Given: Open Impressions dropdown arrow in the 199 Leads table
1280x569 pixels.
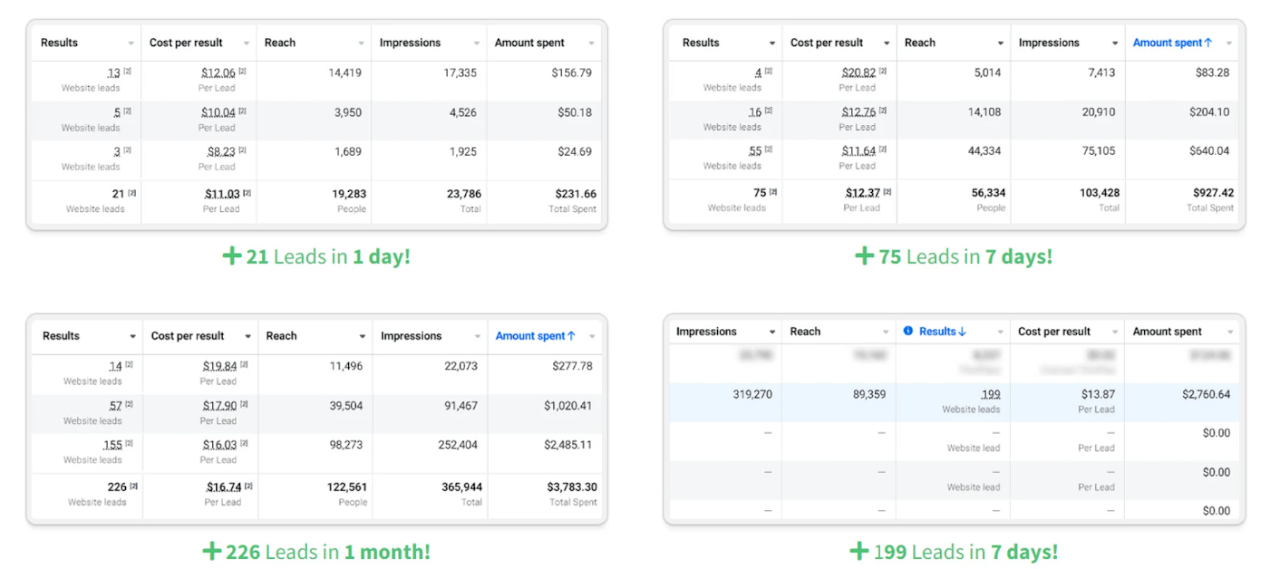Looking at the screenshot, I should [x=772, y=332].
